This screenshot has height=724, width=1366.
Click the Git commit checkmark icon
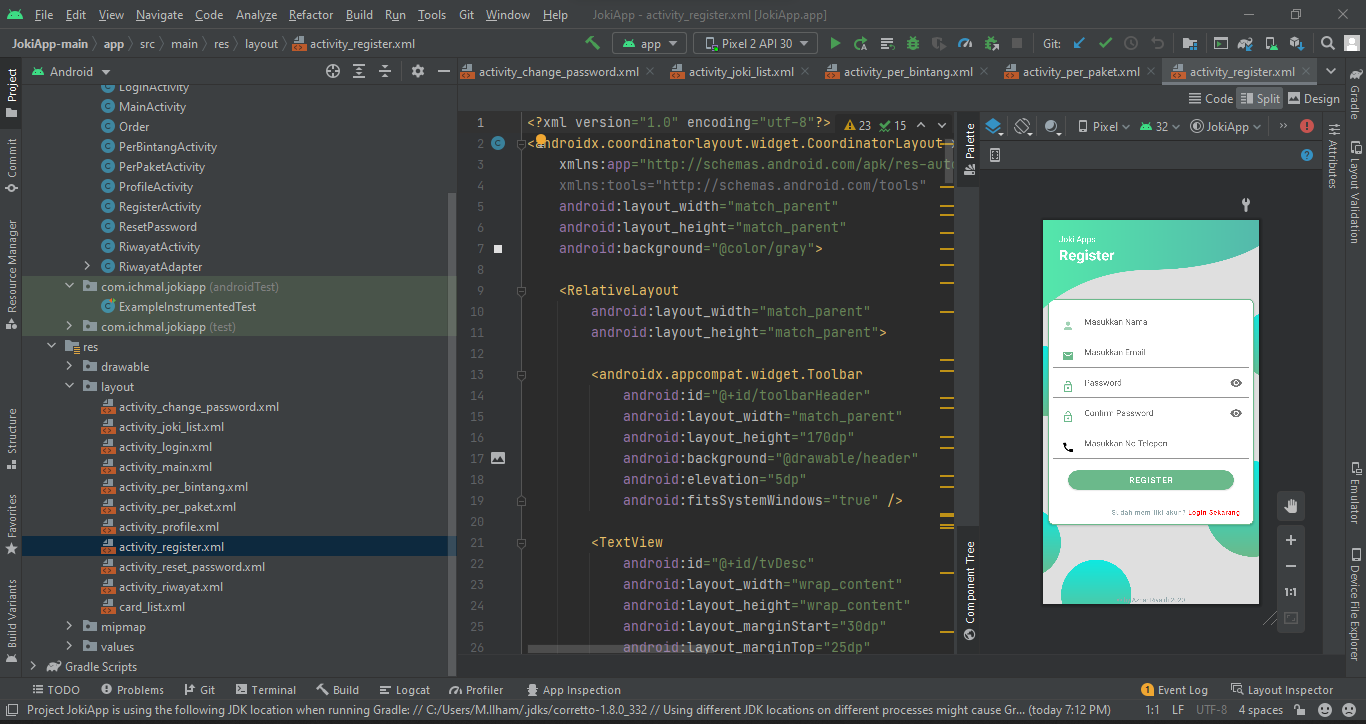pos(1105,44)
